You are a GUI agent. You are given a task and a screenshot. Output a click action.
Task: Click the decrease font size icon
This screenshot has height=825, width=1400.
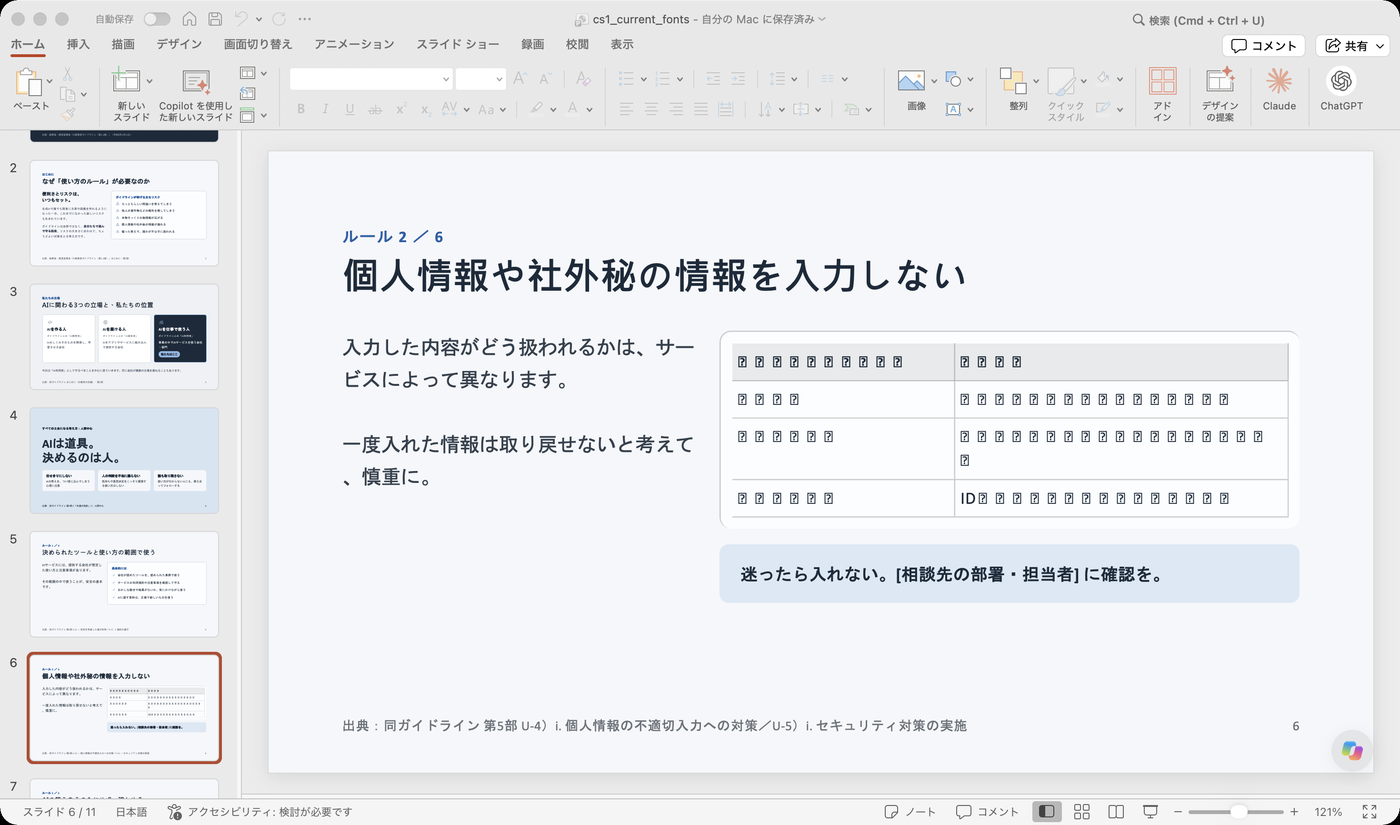(x=547, y=79)
